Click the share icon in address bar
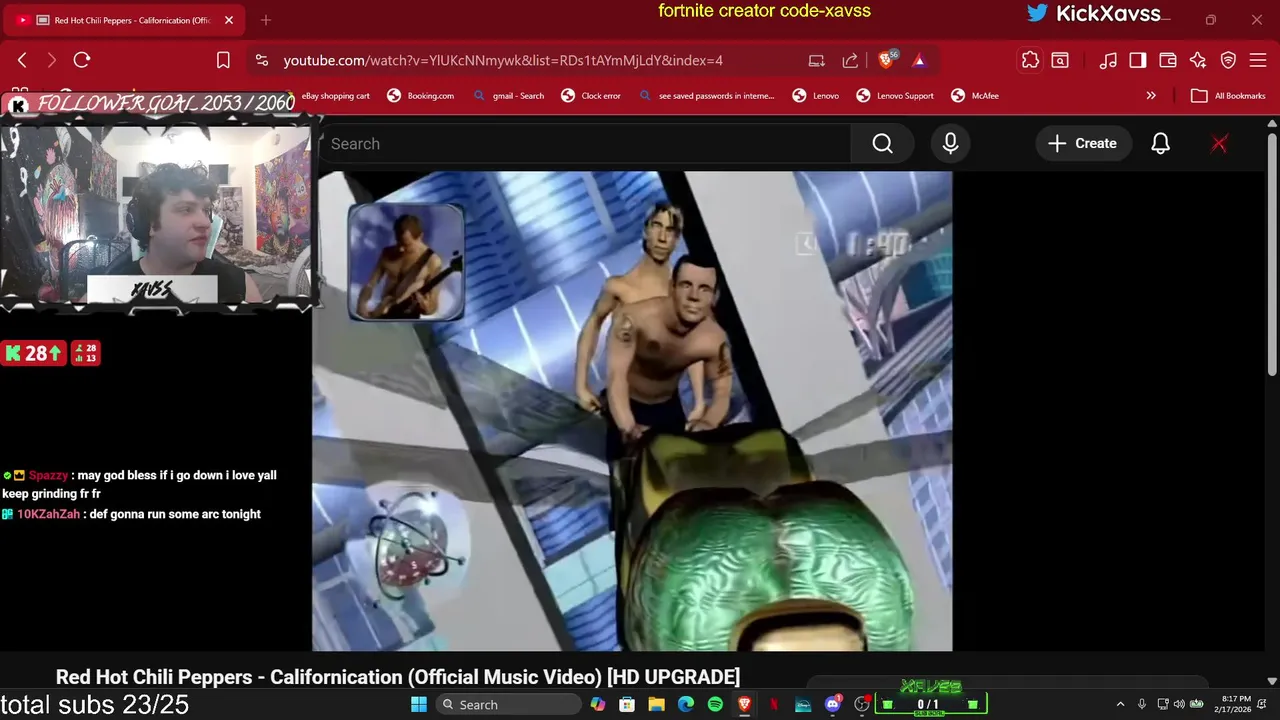This screenshot has height=720, width=1280. point(850,60)
